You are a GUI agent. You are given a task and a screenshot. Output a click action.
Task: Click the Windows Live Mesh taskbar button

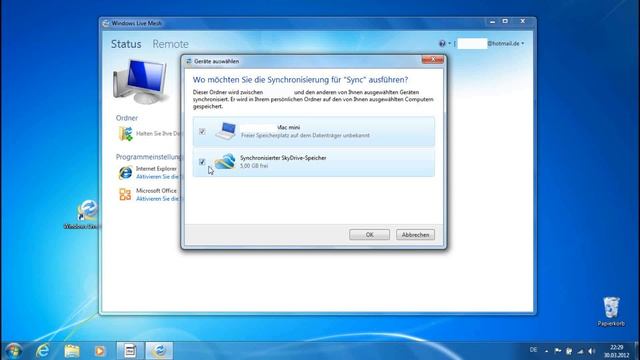[x=159, y=351]
